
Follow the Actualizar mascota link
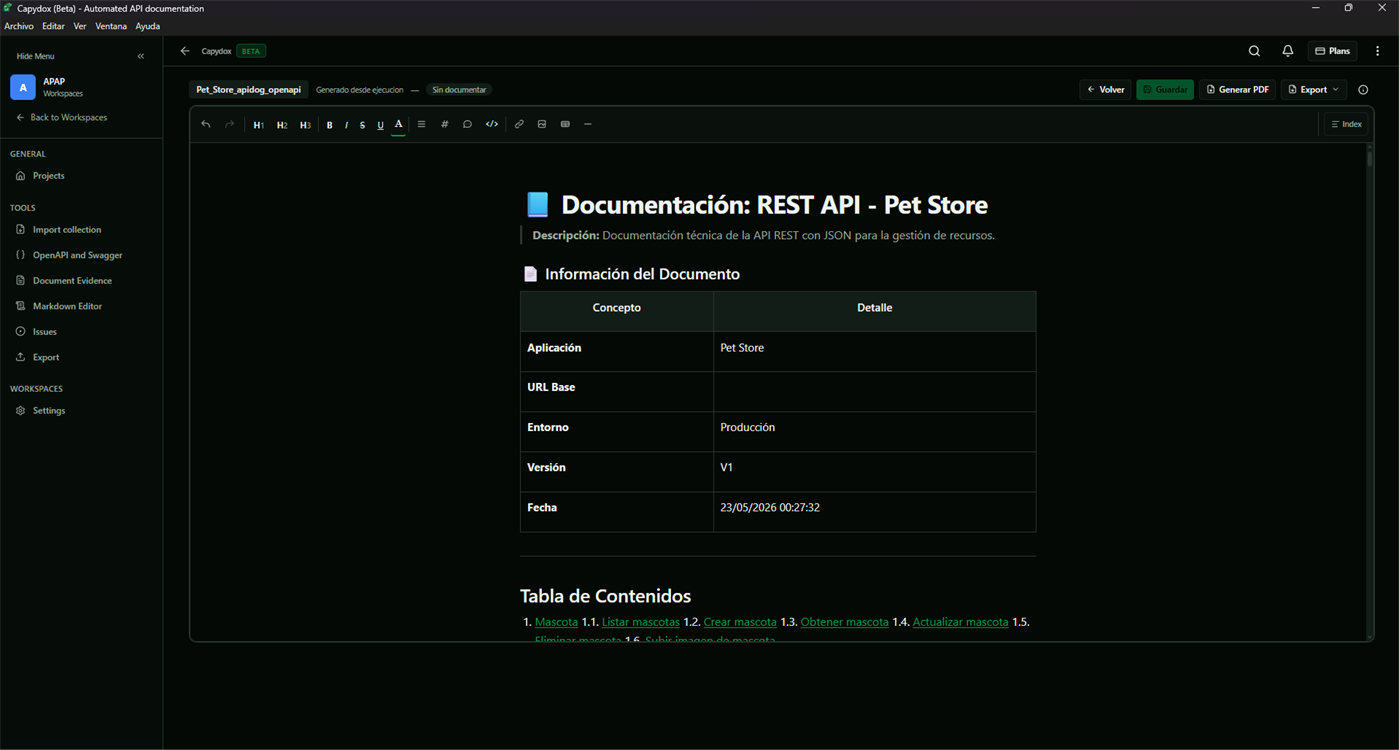[960, 622]
